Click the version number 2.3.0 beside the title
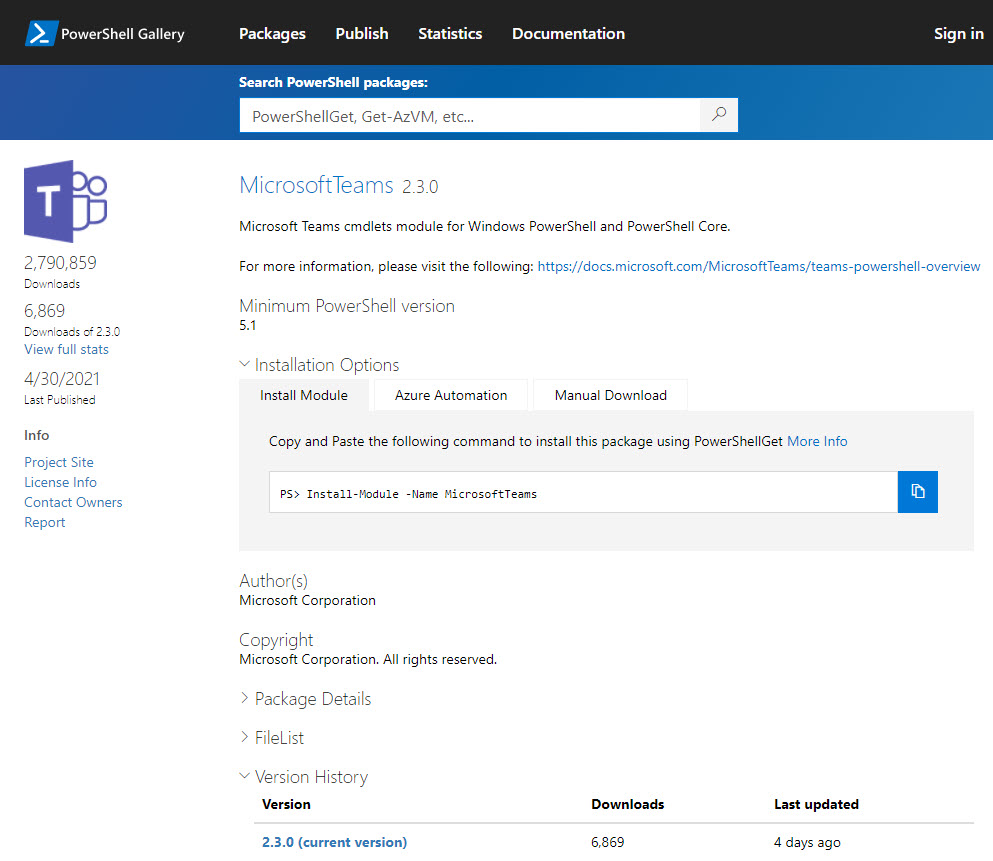 420,187
